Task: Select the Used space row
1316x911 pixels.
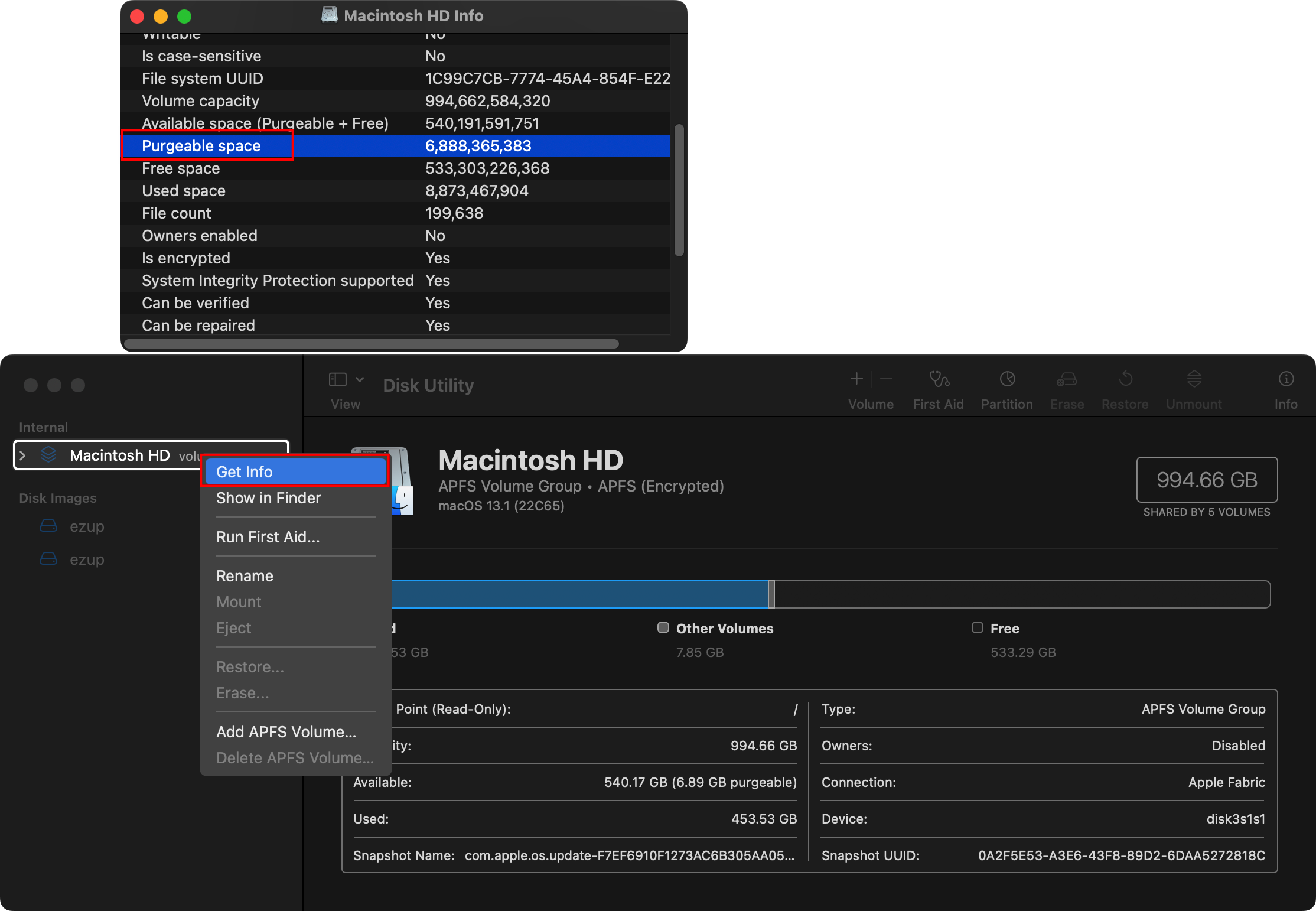Action: click(395, 191)
